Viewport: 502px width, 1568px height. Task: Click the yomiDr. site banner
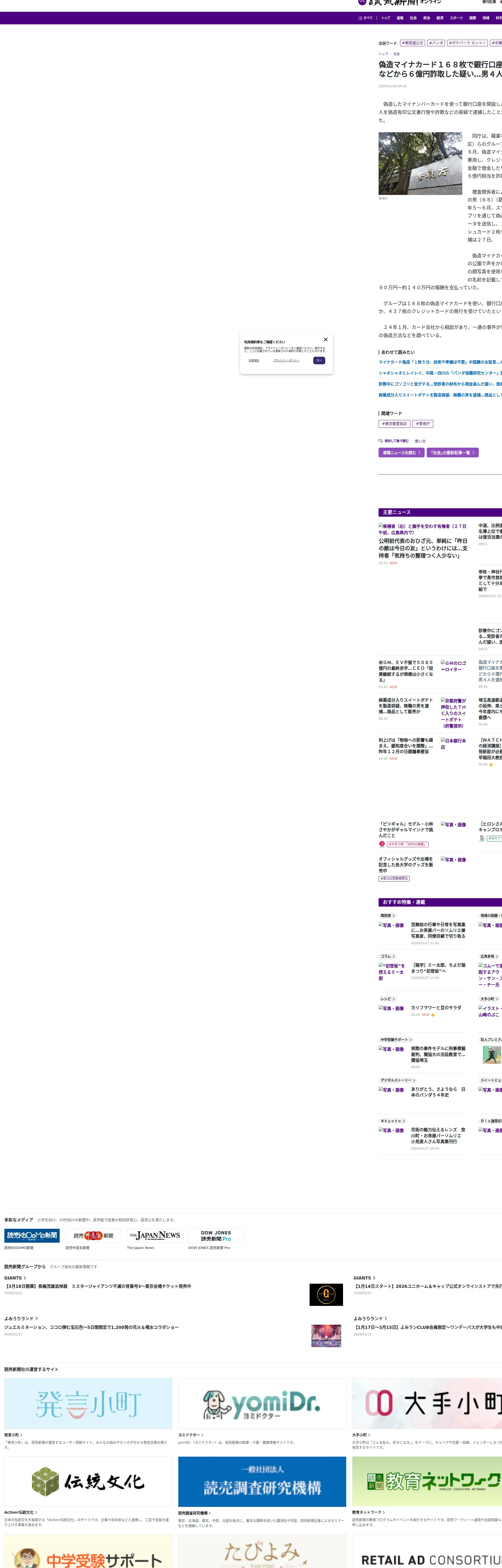pos(262,1404)
